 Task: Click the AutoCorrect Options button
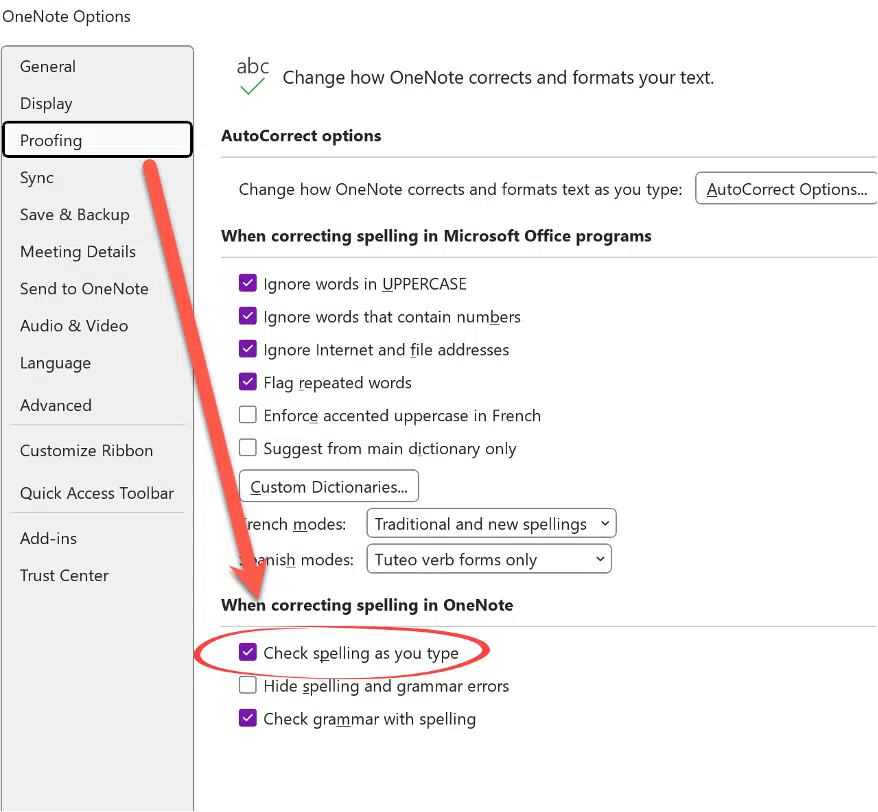(x=787, y=189)
